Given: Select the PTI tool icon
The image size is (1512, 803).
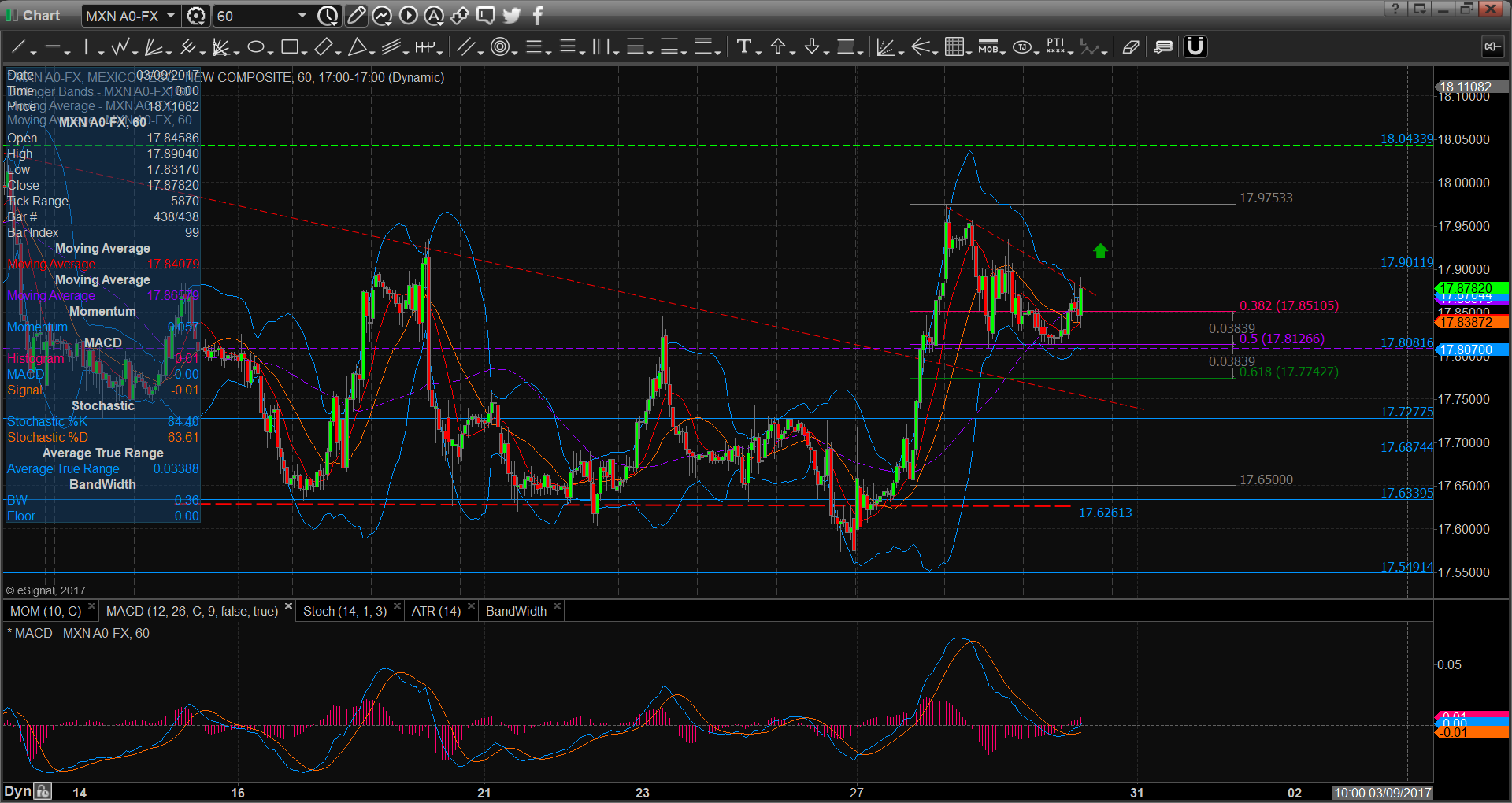Looking at the screenshot, I should tap(1055, 47).
